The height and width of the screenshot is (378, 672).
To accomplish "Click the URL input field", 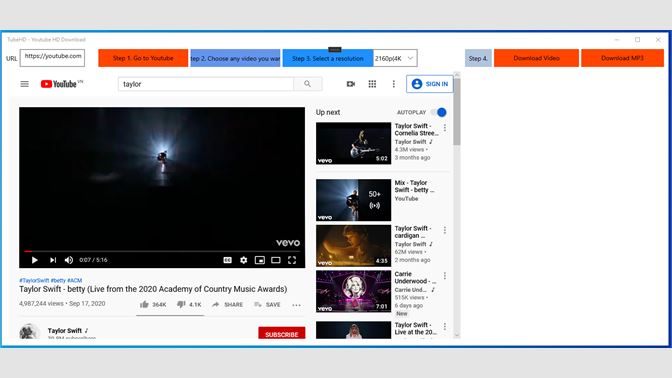I will pos(52,58).
